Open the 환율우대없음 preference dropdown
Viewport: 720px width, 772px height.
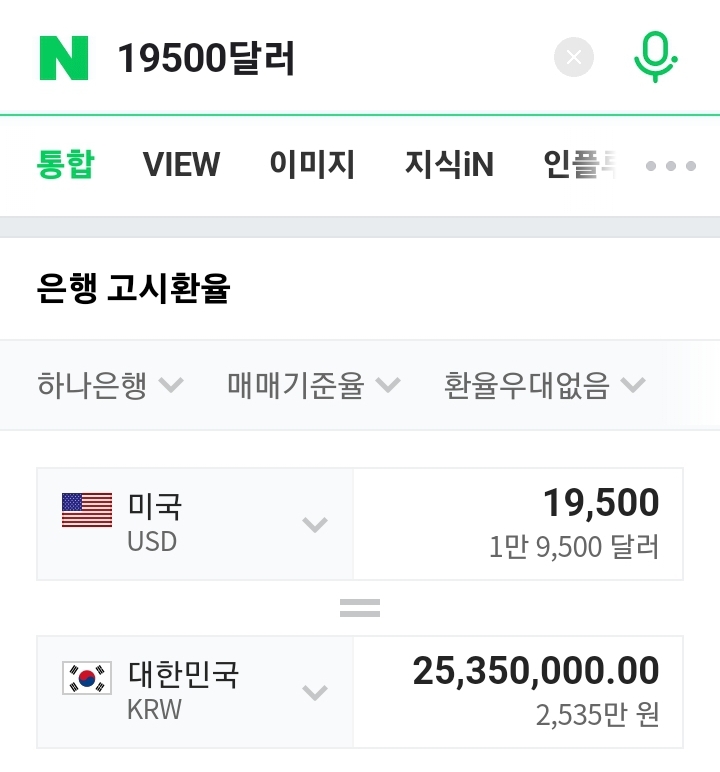544,385
